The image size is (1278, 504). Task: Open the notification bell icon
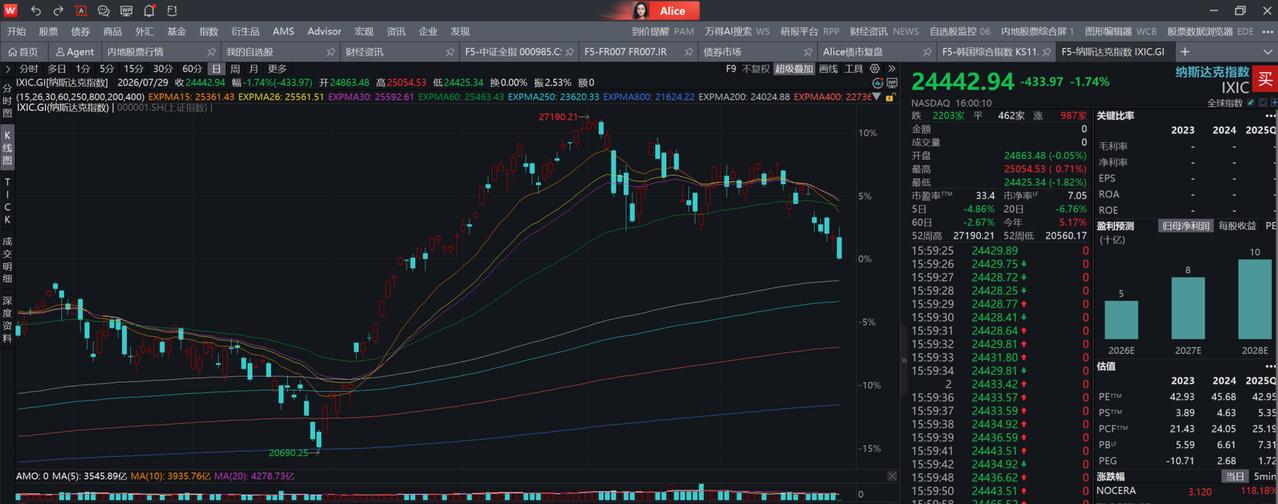tap(149, 11)
